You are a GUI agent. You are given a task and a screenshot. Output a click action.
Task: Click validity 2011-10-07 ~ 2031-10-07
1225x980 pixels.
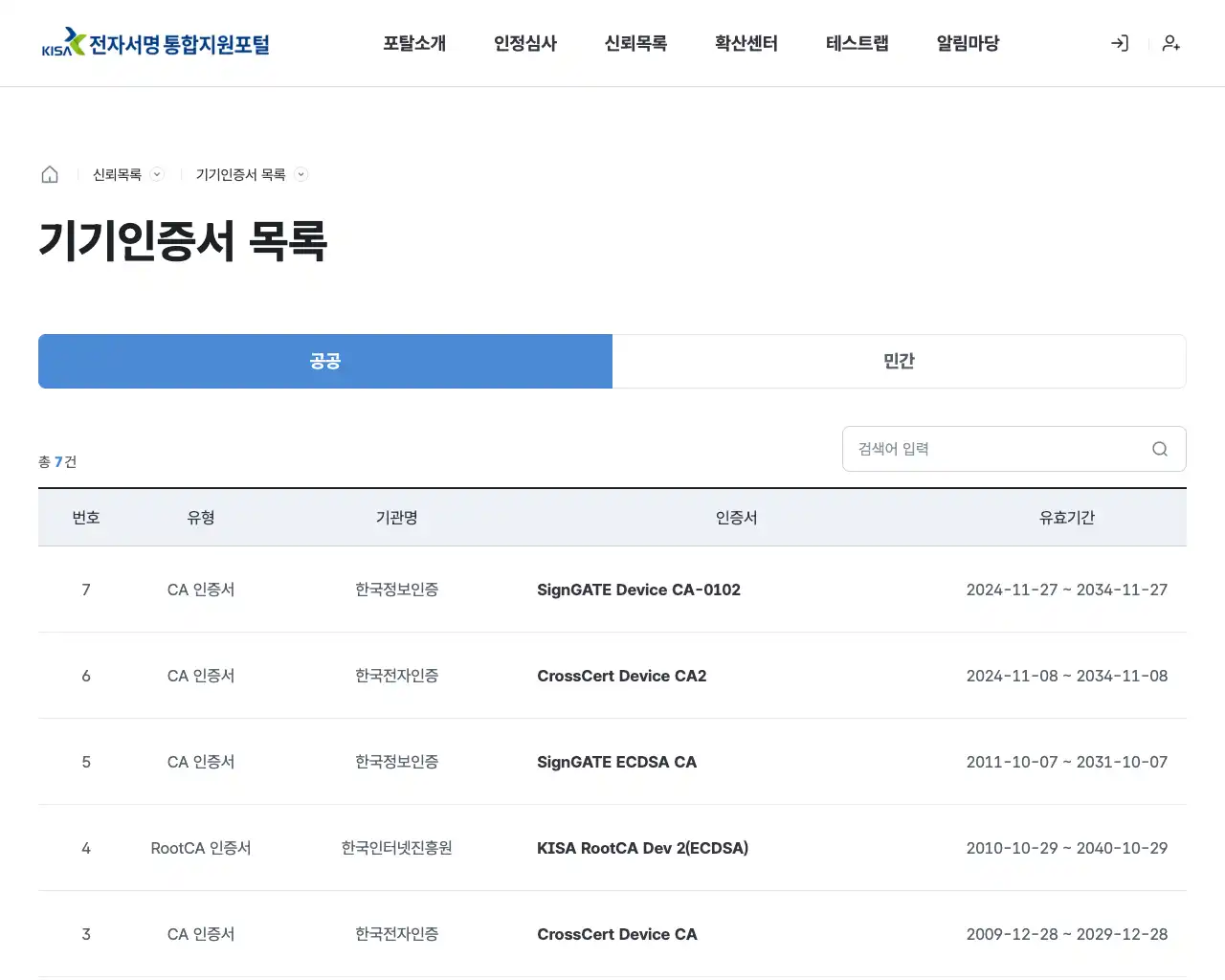[x=1067, y=762]
